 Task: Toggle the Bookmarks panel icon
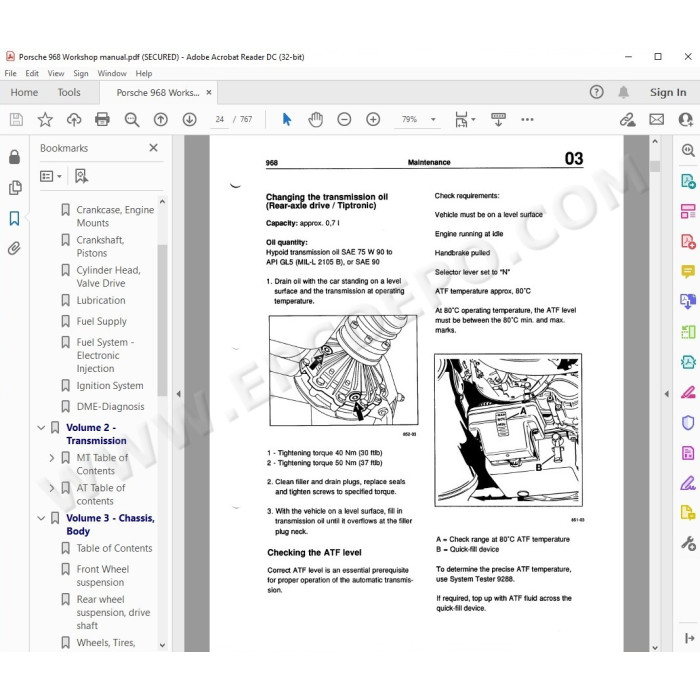coord(15,218)
